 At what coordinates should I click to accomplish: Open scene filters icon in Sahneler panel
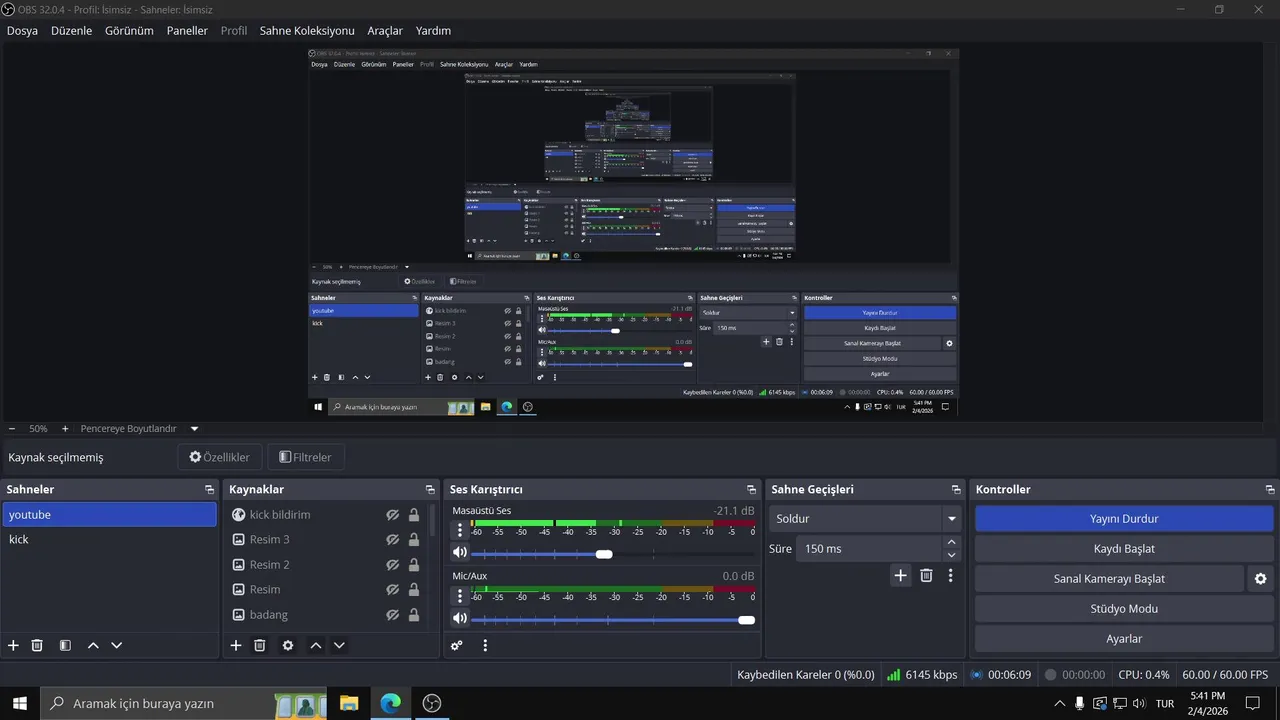(65, 646)
